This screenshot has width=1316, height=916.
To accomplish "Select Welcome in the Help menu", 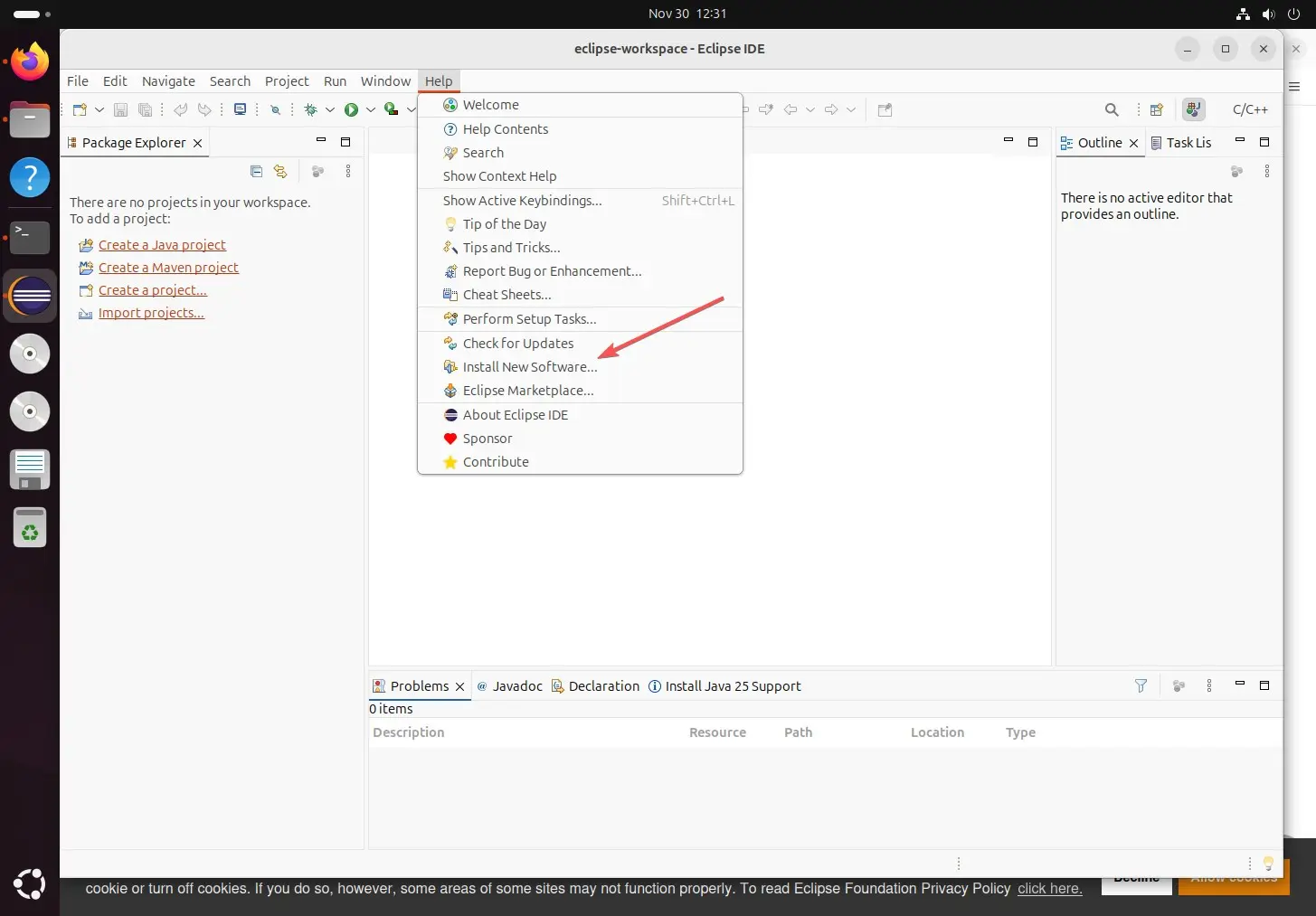I will click(580, 105).
